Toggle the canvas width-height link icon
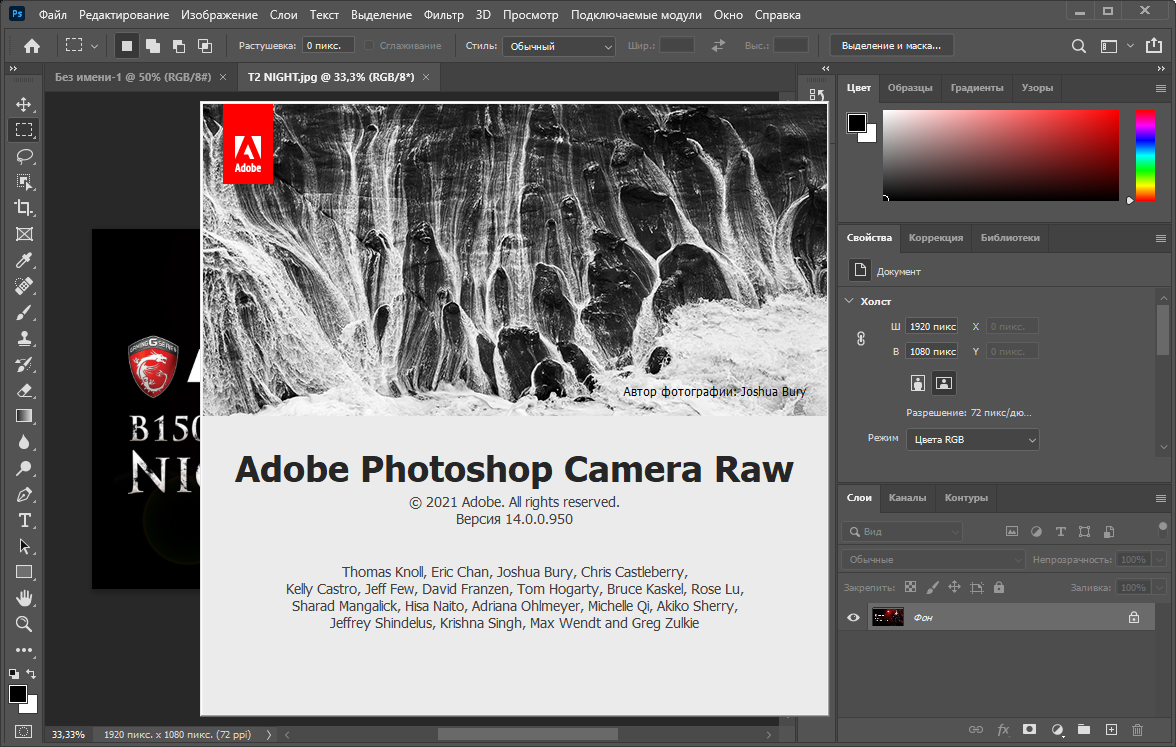The image size is (1176, 747). [x=861, y=338]
